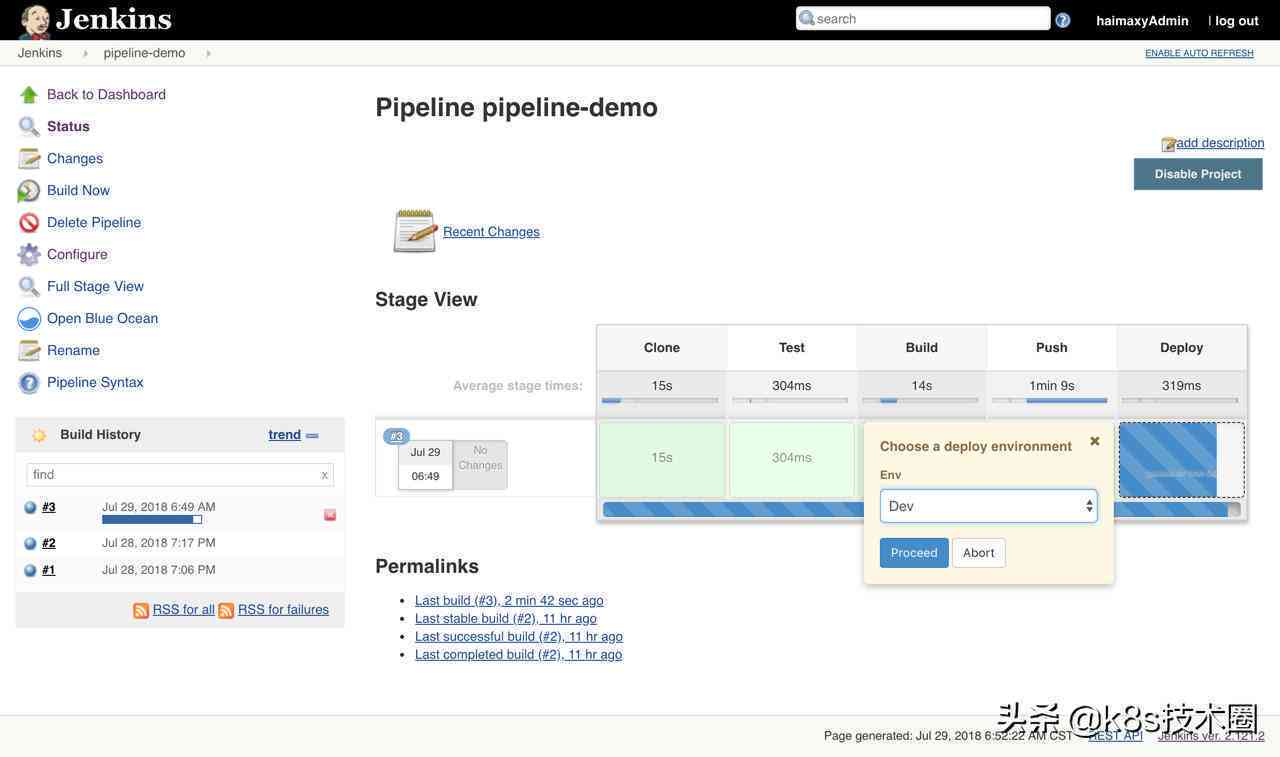Click the striped Deploy stage cell
This screenshot has height=757, width=1280.
(x=1181, y=460)
